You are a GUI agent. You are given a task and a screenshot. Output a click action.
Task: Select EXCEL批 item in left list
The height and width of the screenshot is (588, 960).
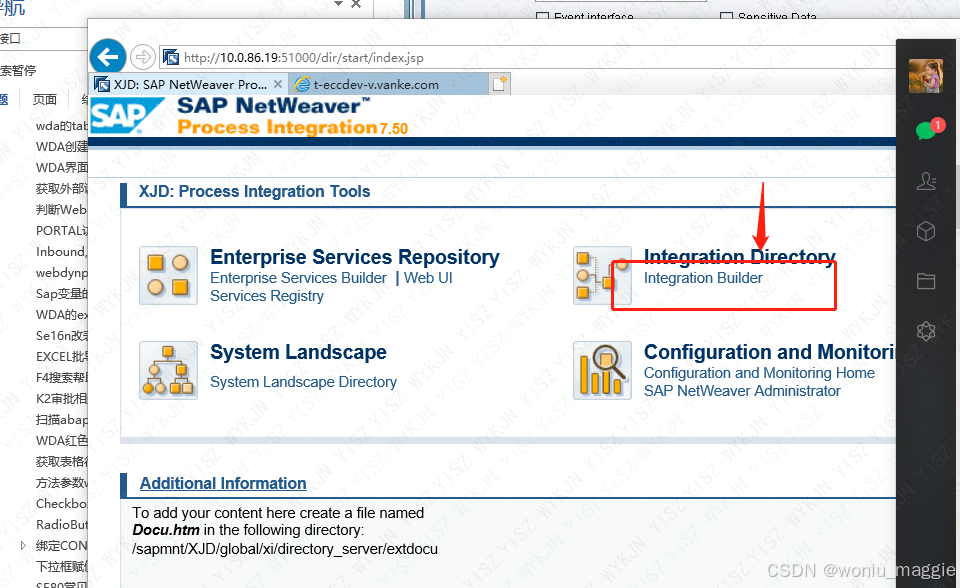[x=61, y=356]
